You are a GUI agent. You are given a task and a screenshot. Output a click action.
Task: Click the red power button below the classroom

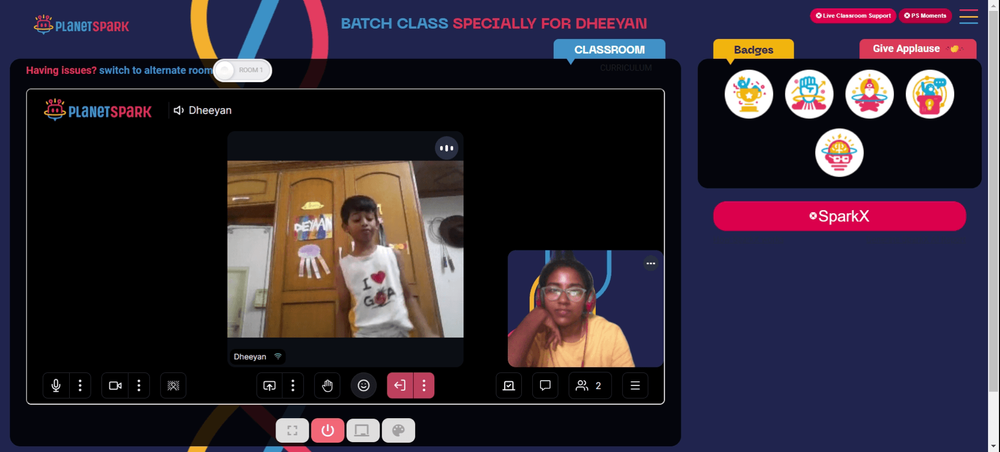(328, 430)
